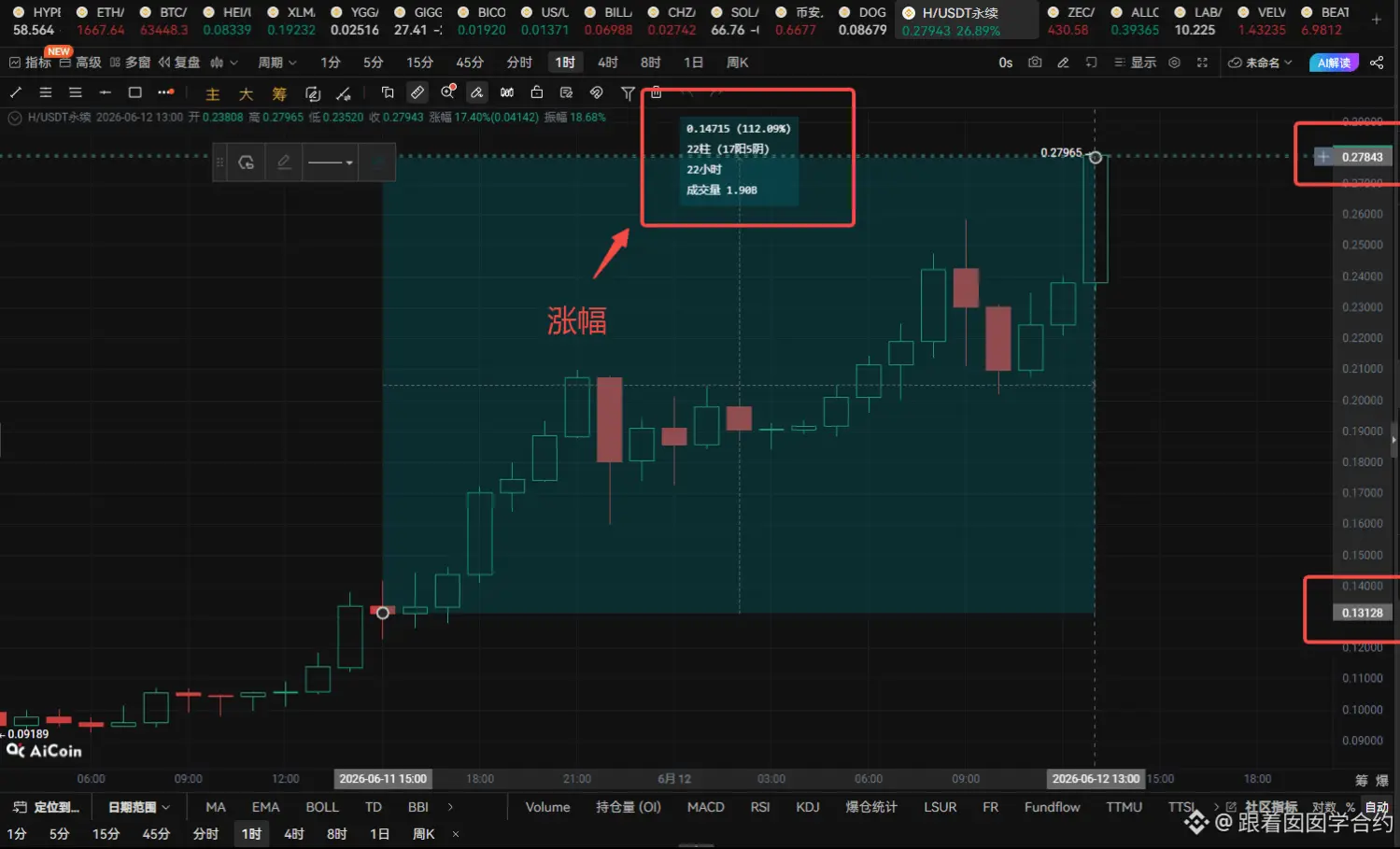Screen dimensions: 1400x849
Task: Click the measurement end point at 0.27965
Action: (x=1096, y=157)
